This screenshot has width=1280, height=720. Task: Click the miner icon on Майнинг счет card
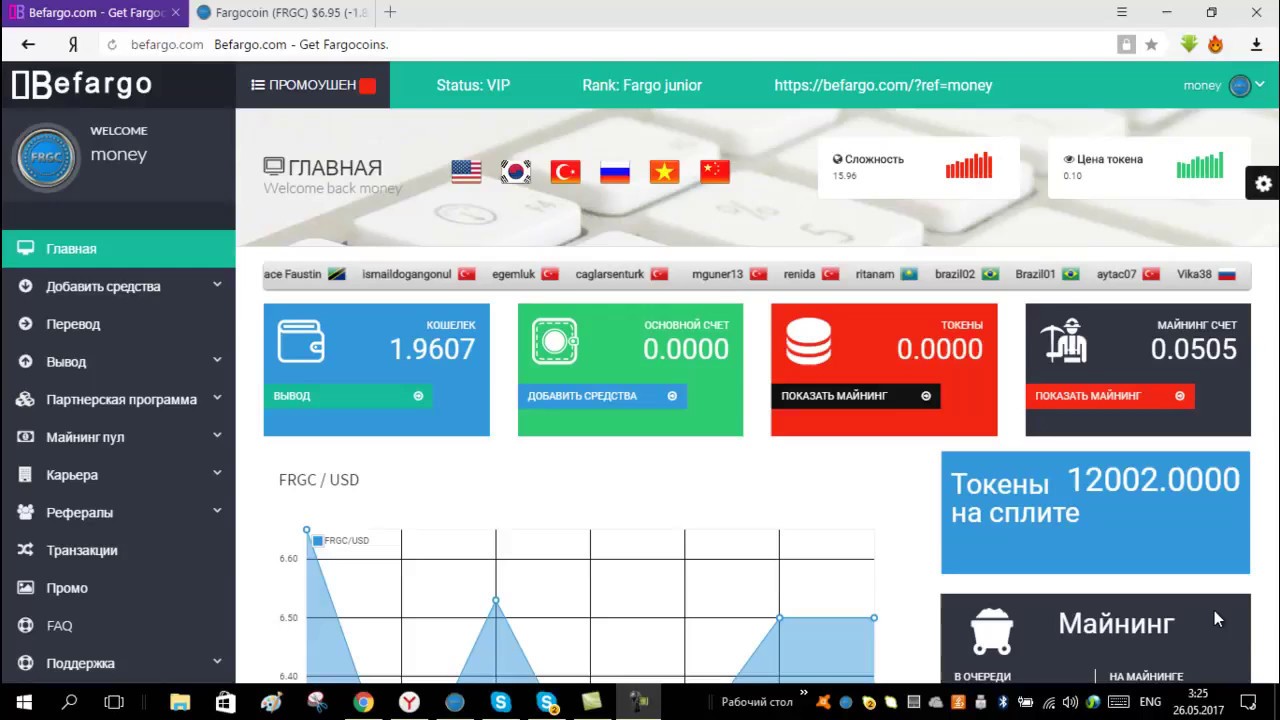point(1063,341)
